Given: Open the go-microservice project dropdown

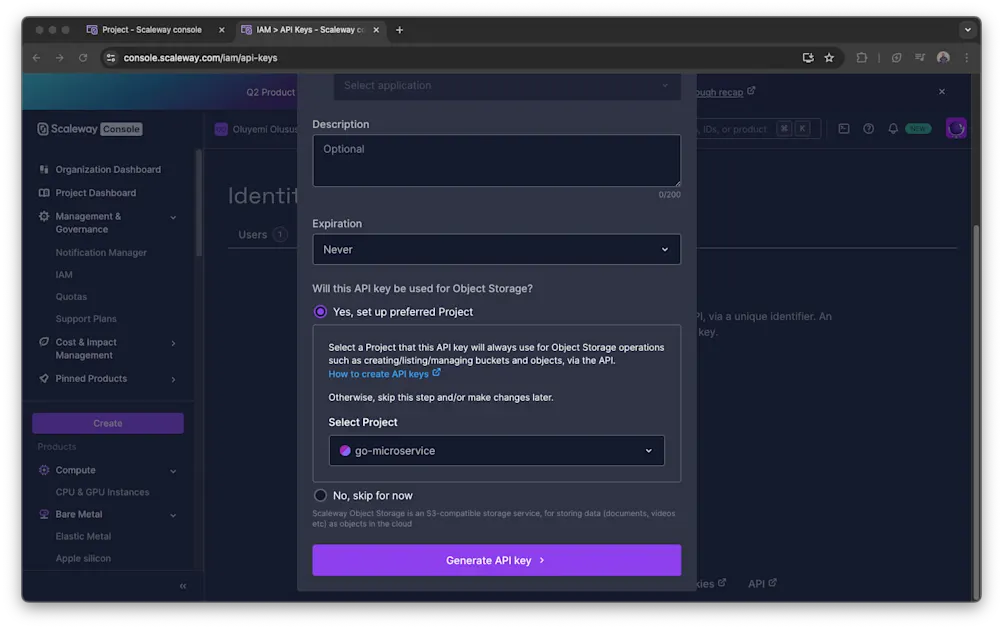Looking at the screenshot, I should (496, 450).
